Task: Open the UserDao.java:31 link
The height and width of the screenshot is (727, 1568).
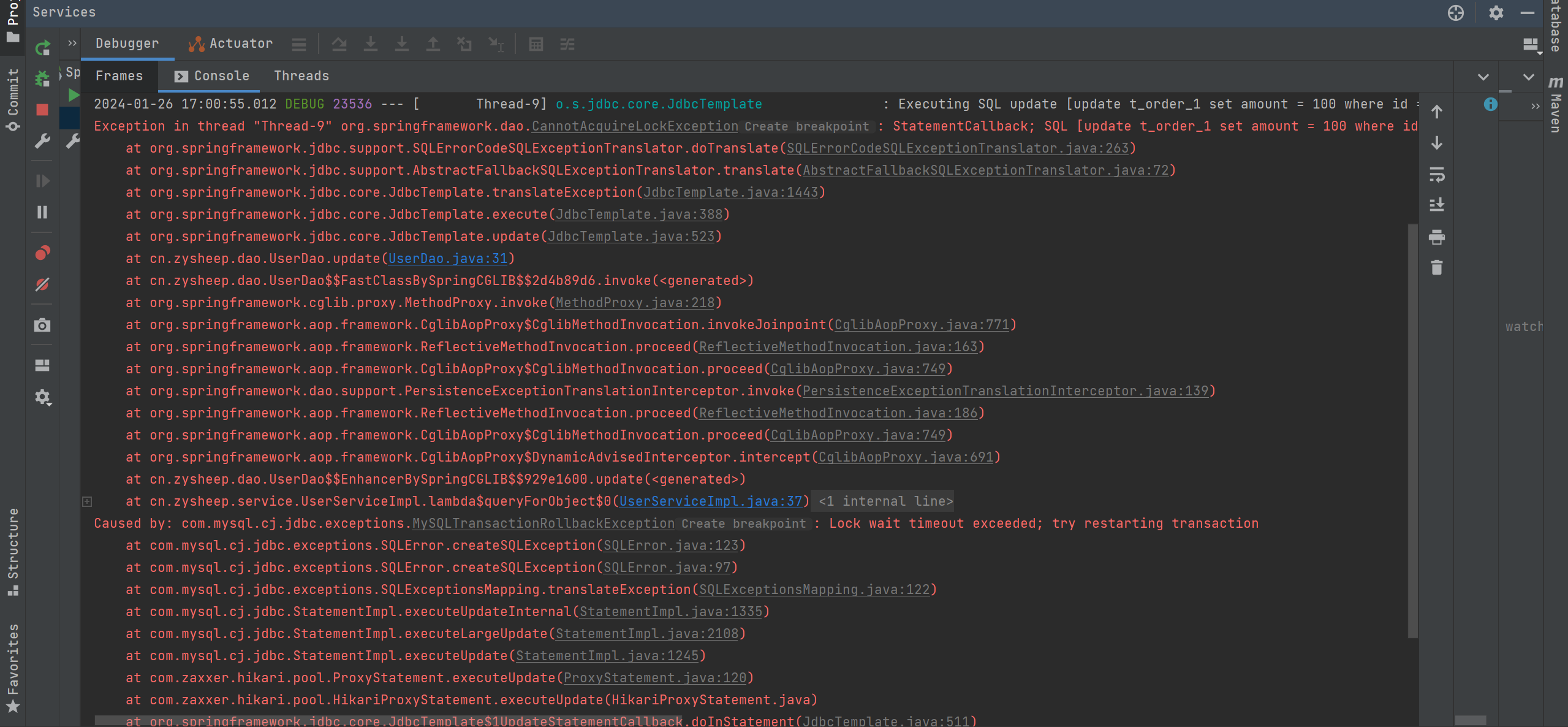Action: [448, 259]
